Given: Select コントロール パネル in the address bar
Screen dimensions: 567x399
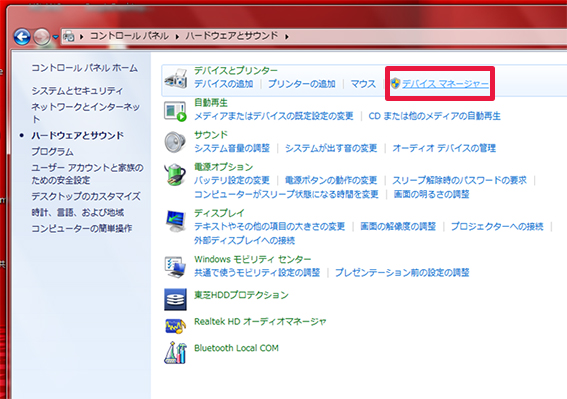Looking at the screenshot, I should point(129,36).
